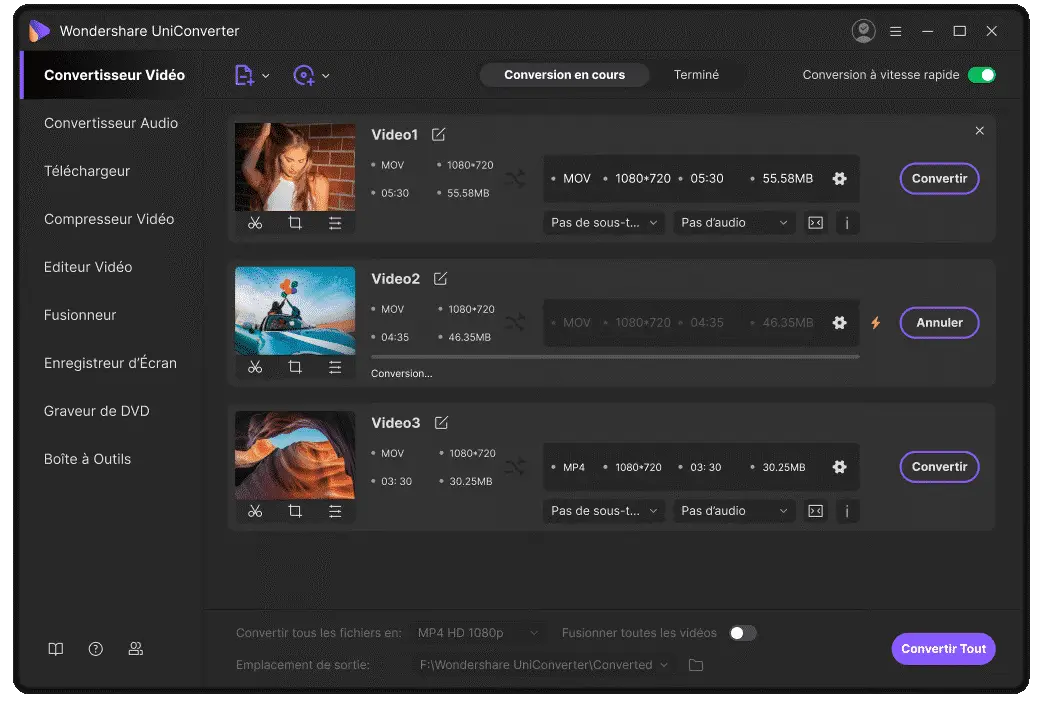Open Video3 subtitle dropdown Pas de sous-t...
The width and height of the screenshot is (1042, 714).
(x=603, y=511)
